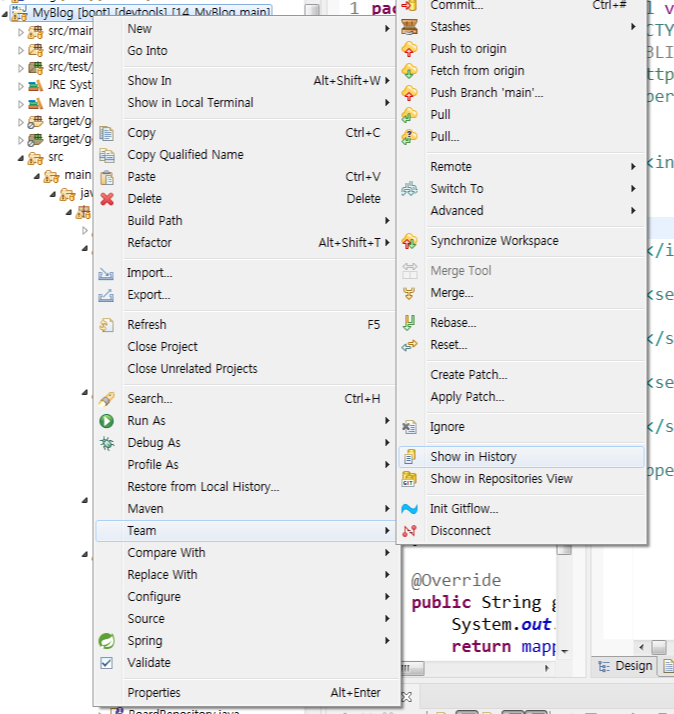This screenshot has width=674, height=714.
Task: Click the editor's horizontal scrollbar right arrow
Action: tap(547, 668)
